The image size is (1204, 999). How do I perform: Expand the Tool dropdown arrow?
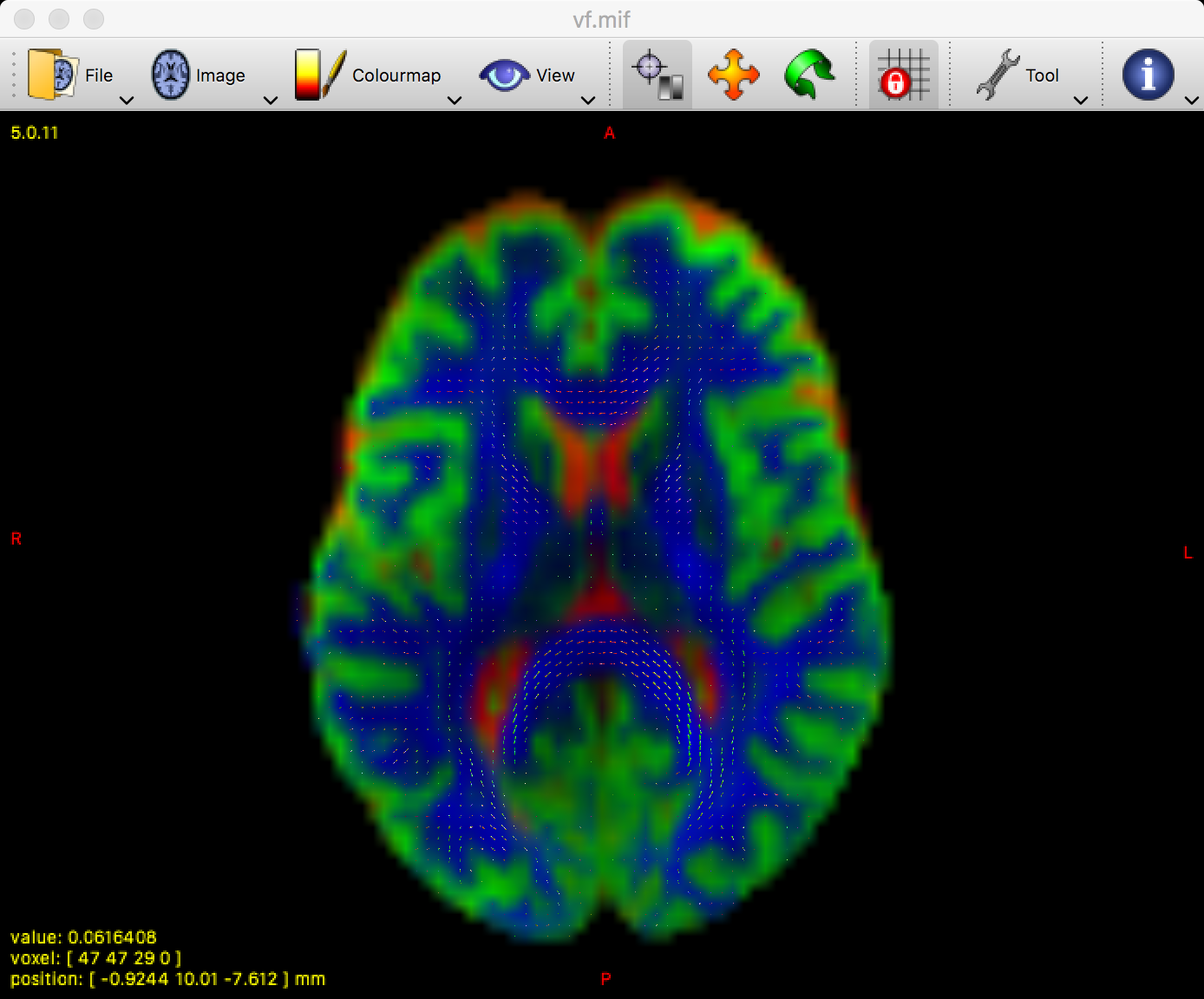pyautogui.click(x=1081, y=100)
